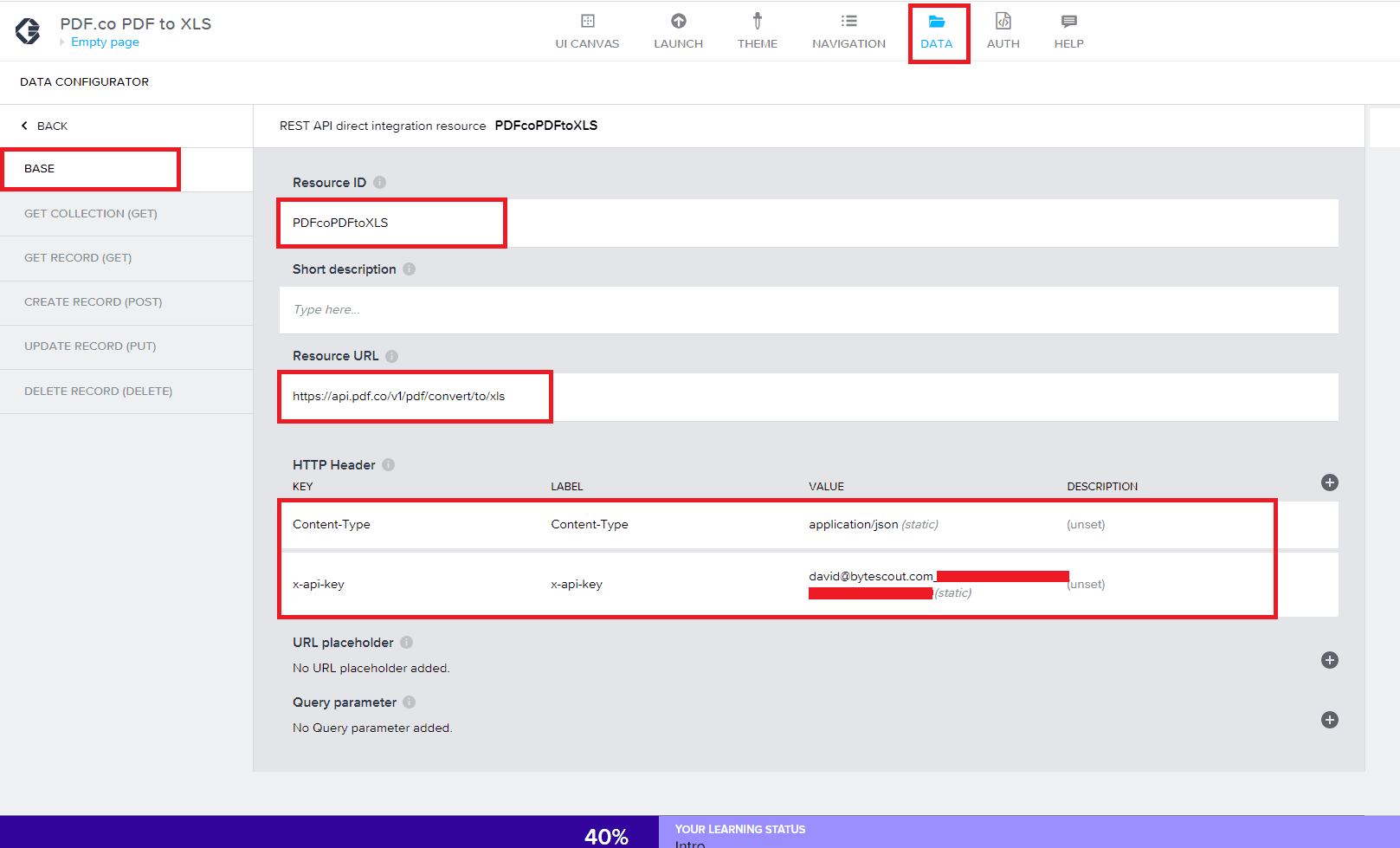Select CREATE RECORD (POST) in sidebar
Viewport: 1400px width, 848px height.
click(94, 302)
